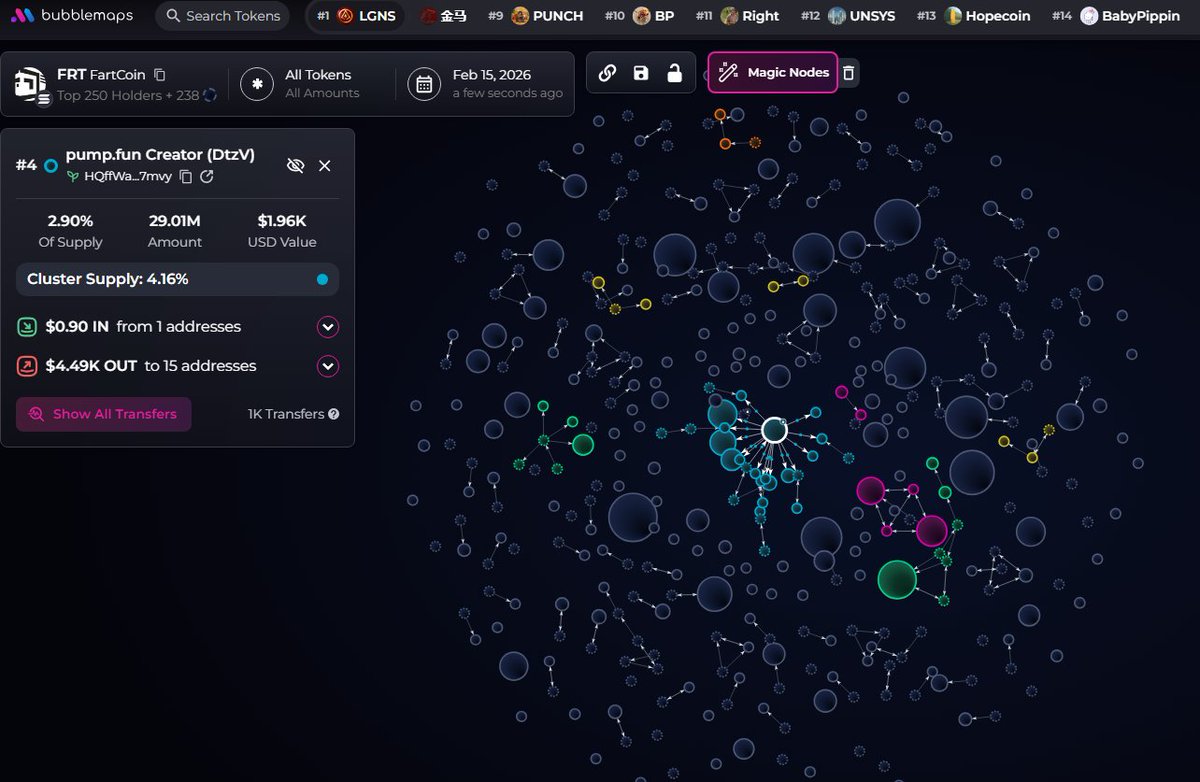Close the pump.fun Creator details panel
The image size is (1200, 782).
325,165
